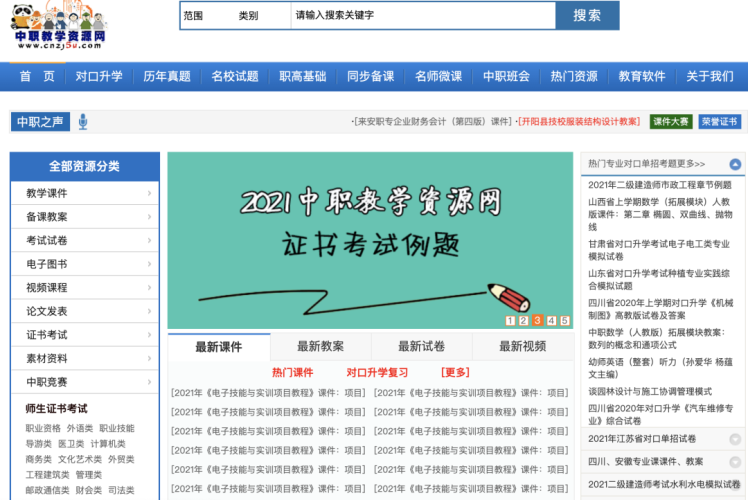The width and height of the screenshot is (748, 500).
Task: Collapse the 热门专业对口单招考题 panel with blue arrow
Action: point(735,164)
